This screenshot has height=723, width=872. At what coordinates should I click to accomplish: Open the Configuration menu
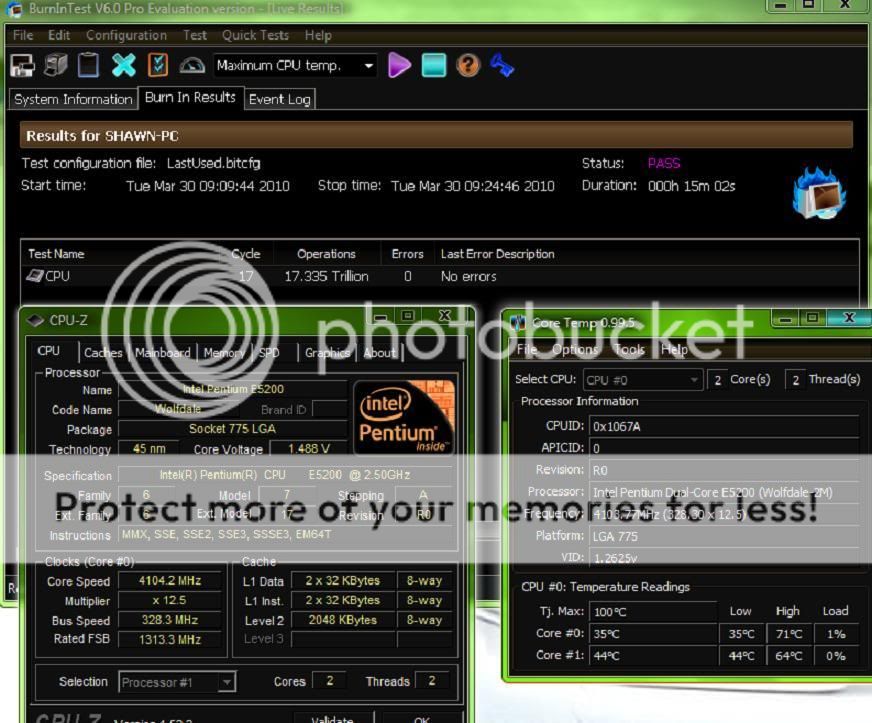click(126, 35)
